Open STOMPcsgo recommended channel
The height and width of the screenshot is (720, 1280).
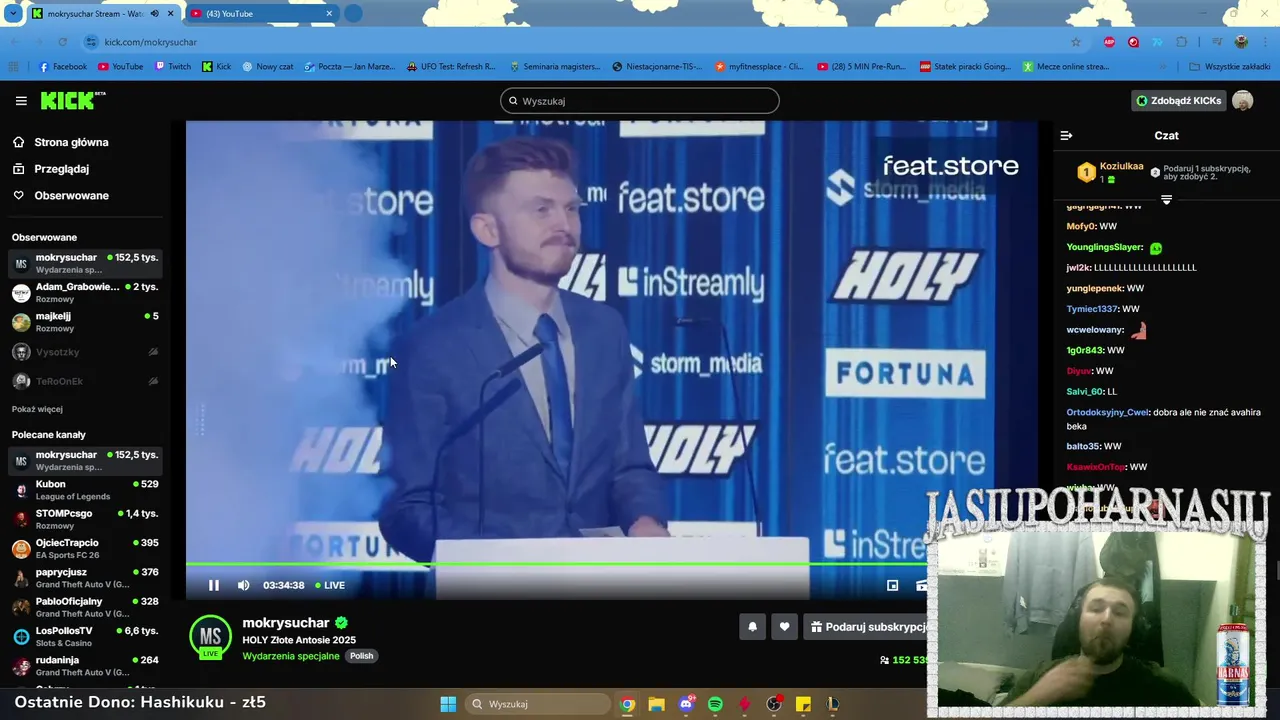85,519
